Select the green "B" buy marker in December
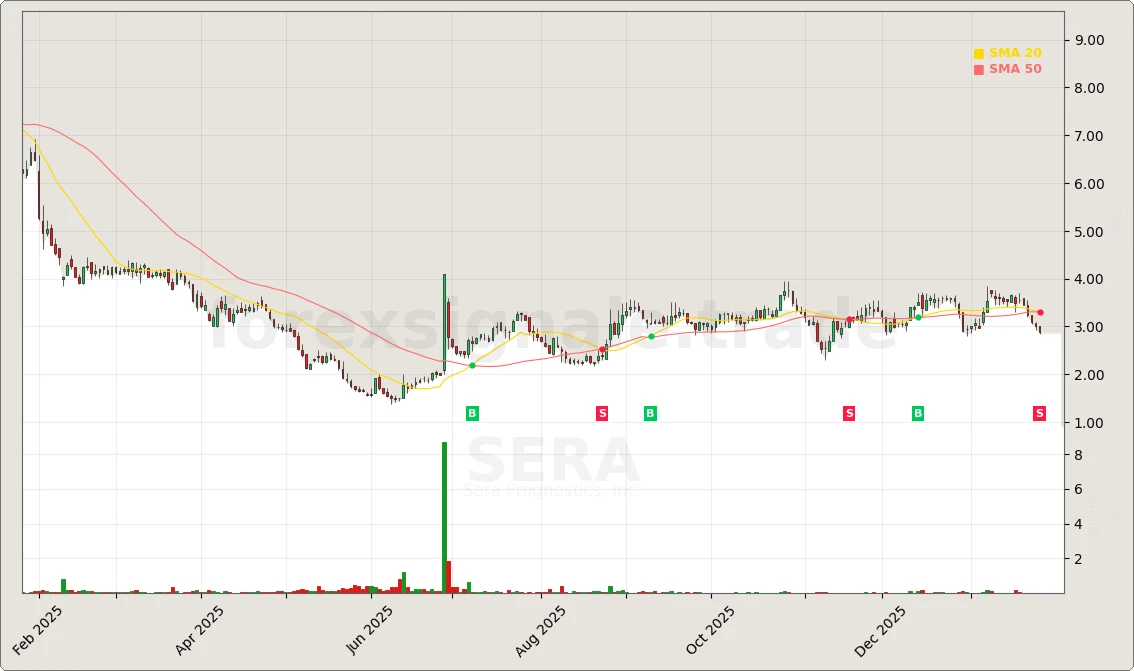 click(917, 413)
